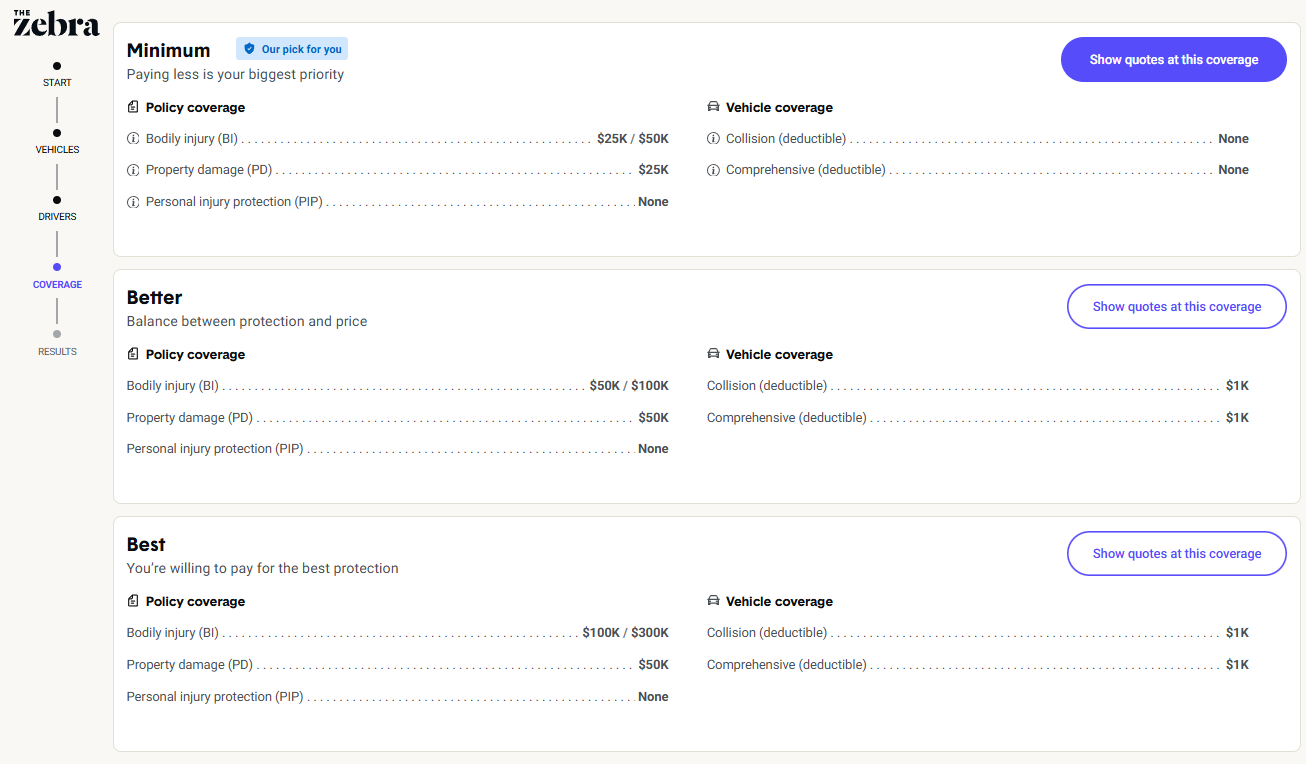Screen dimensions: 1306x764
Task: Show quotes at Minimum coverage
Action: [1173, 59]
